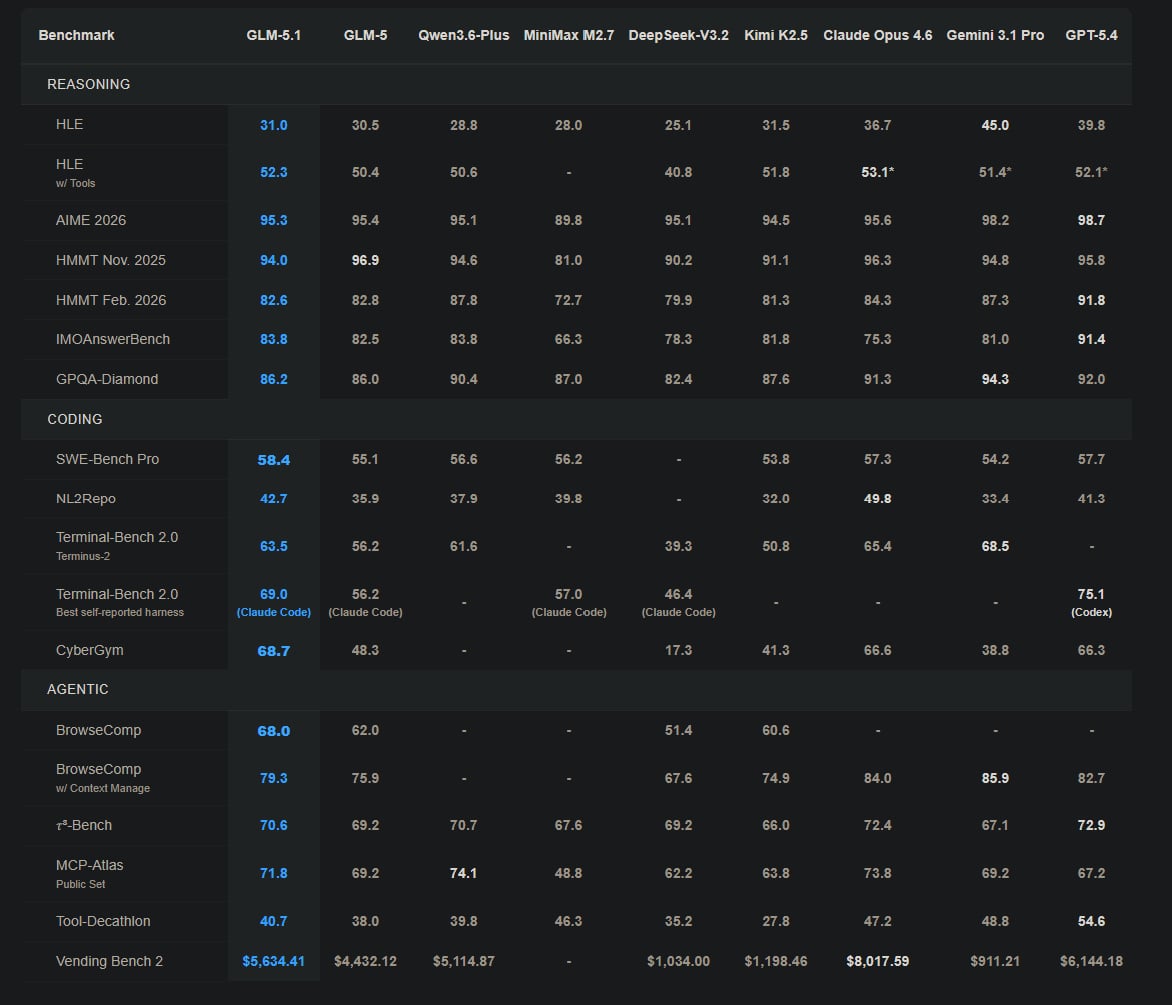Image resolution: width=1172 pixels, height=1005 pixels.
Task: Select the DeepSeek-V3.2 column header
Action: (678, 35)
